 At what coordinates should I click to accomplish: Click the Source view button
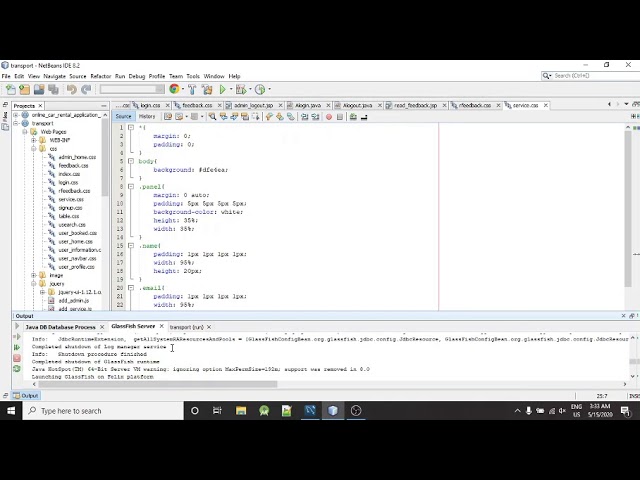[123, 116]
